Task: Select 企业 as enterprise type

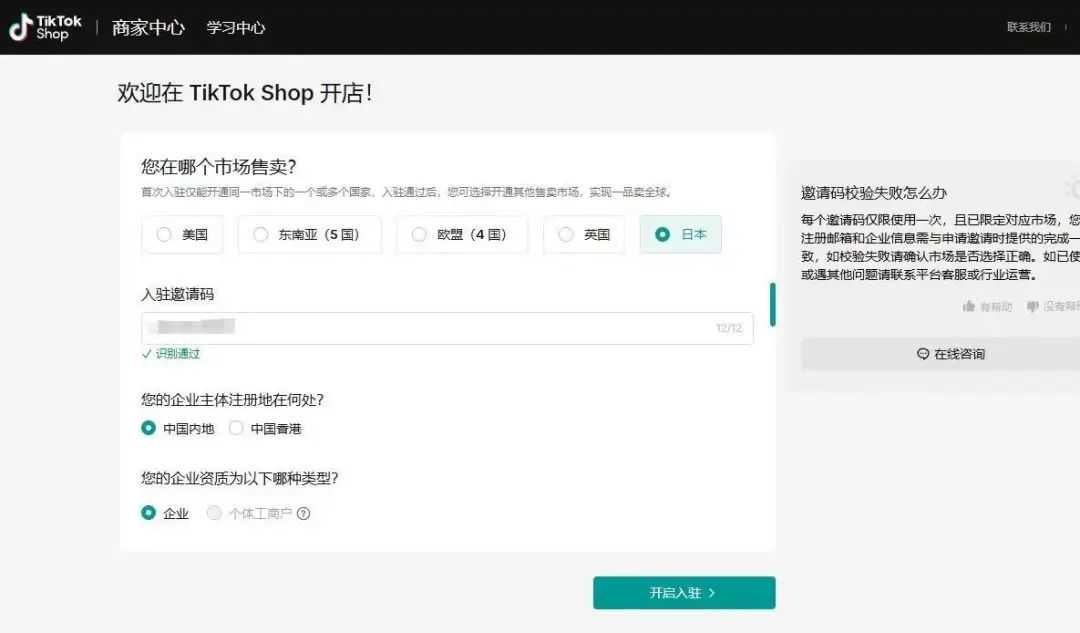Action: coord(149,513)
